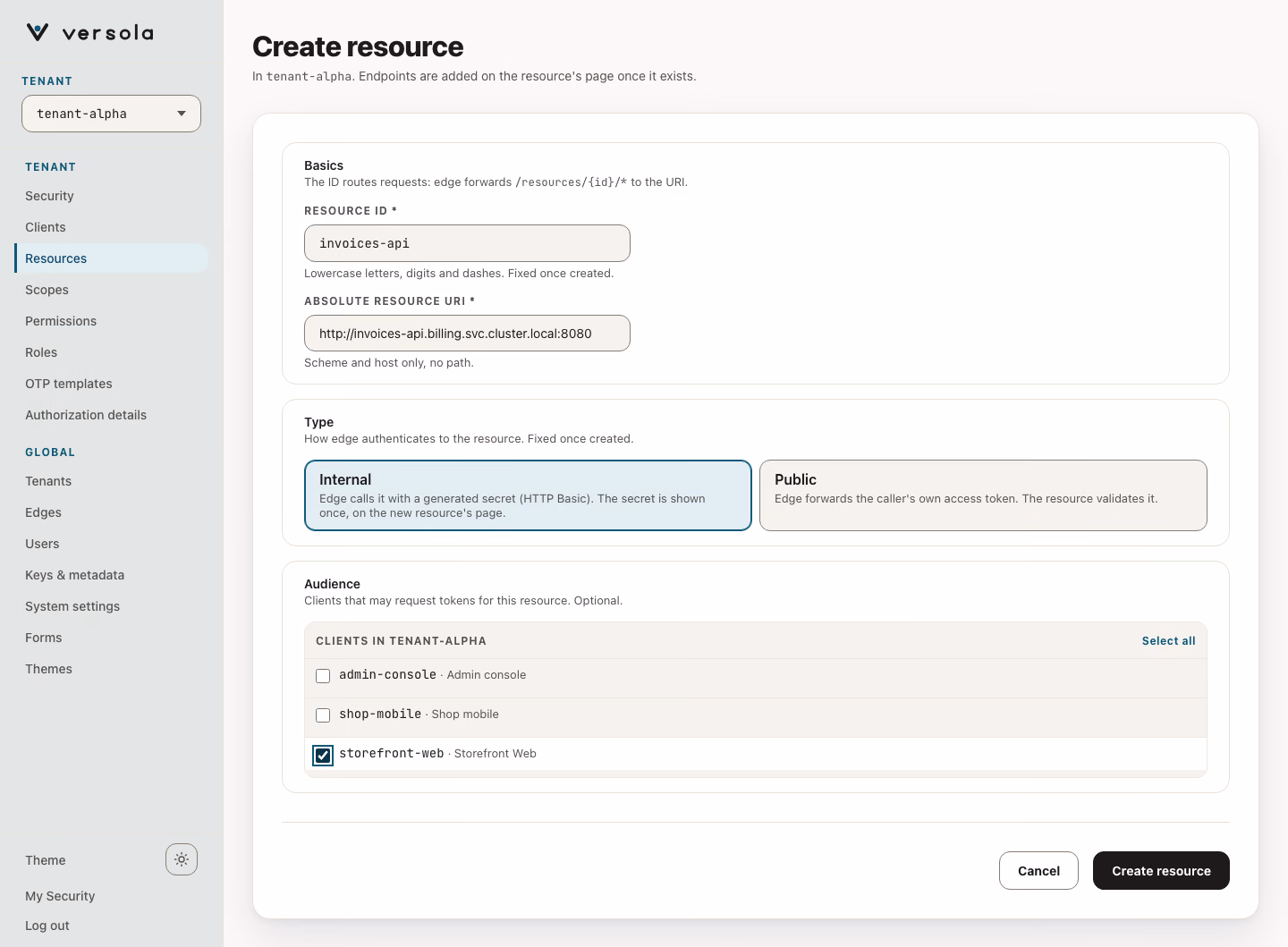1288x947 pixels.
Task: Check the admin-console client checkbox
Action: coord(323,676)
